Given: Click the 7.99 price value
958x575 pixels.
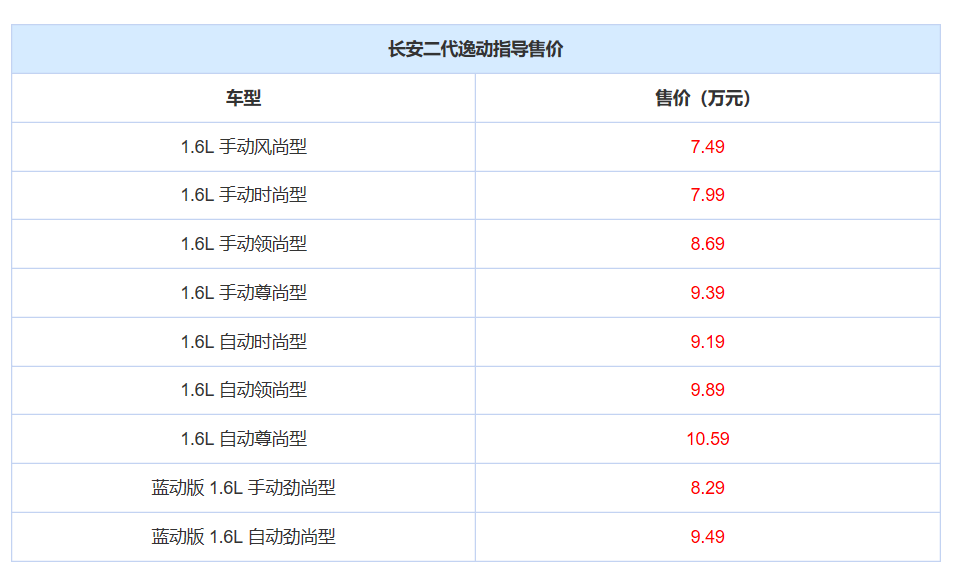Looking at the screenshot, I should (708, 195).
